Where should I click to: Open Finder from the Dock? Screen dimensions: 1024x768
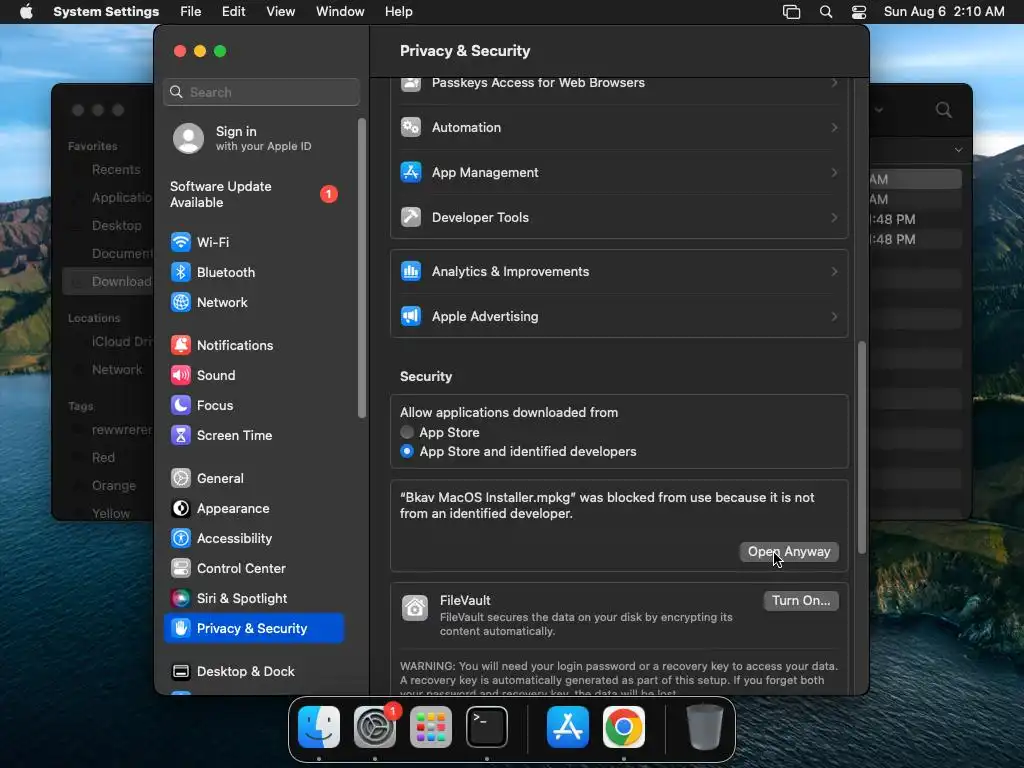pyautogui.click(x=319, y=728)
